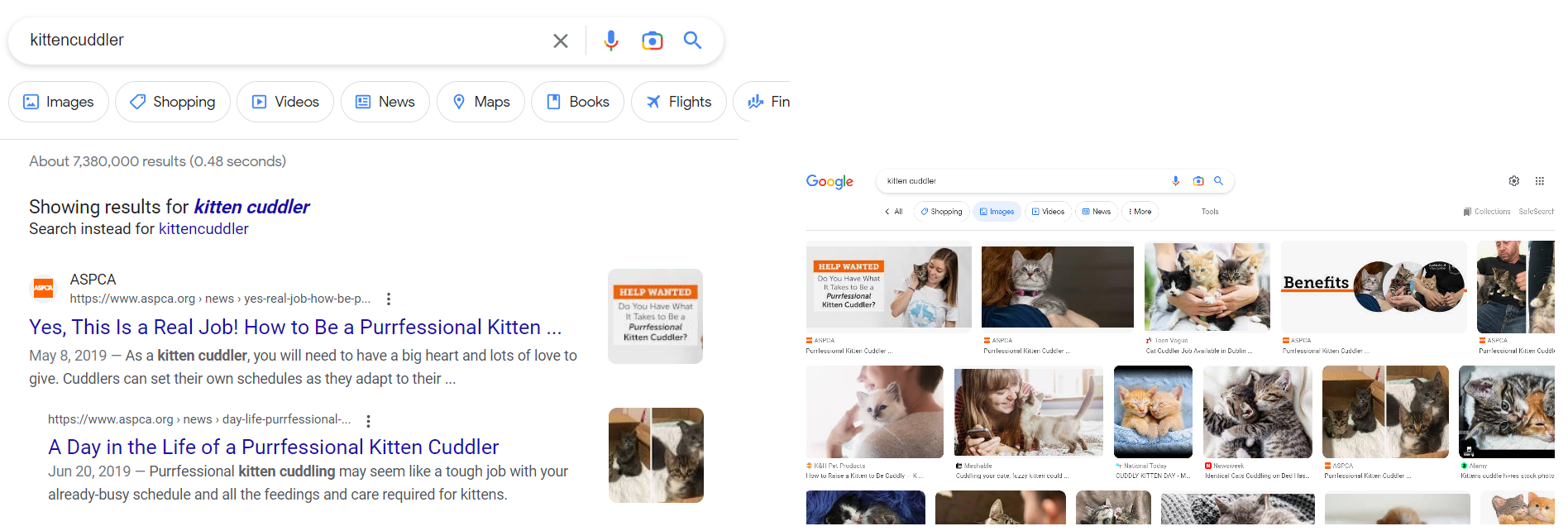This screenshot has height=531, width=1568.
Task: Open the 'Benefits' image thumbnail
Action: [x=1374, y=286]
